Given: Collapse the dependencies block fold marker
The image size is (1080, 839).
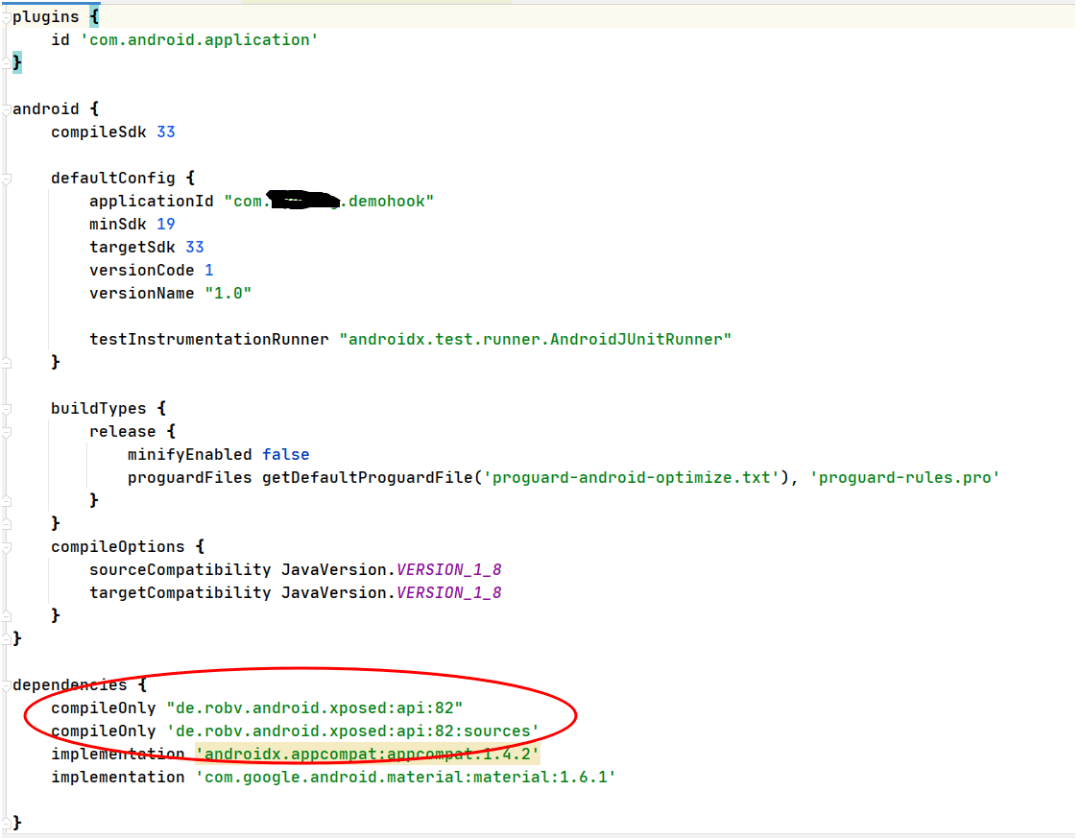Looking at the screenshot, I should point(6,685).
